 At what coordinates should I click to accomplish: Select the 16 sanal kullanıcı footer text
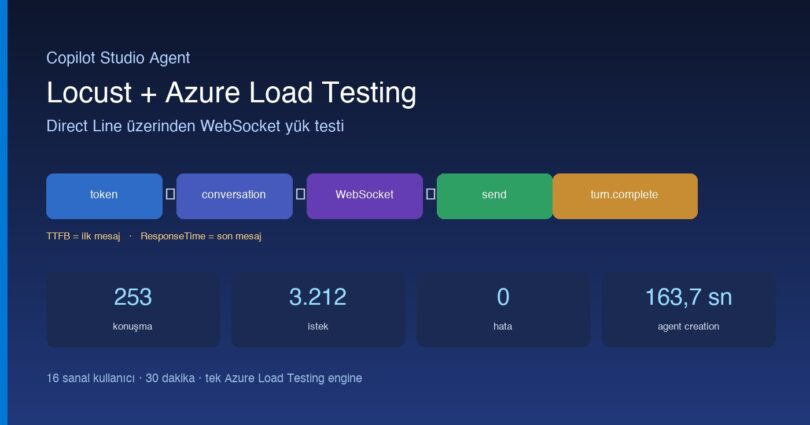pos(204,378)
